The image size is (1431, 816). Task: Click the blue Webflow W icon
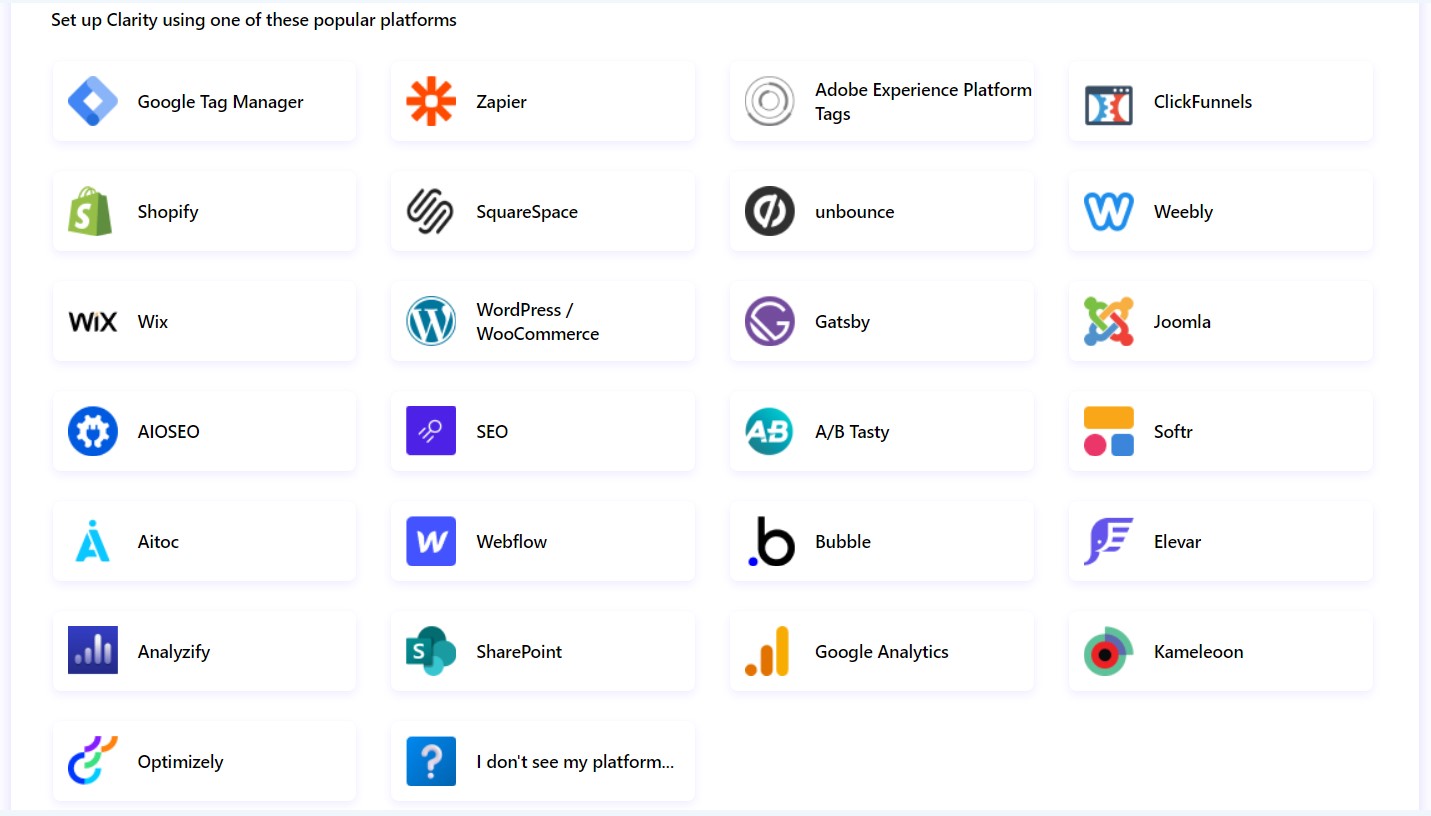[x=431, y=541]
